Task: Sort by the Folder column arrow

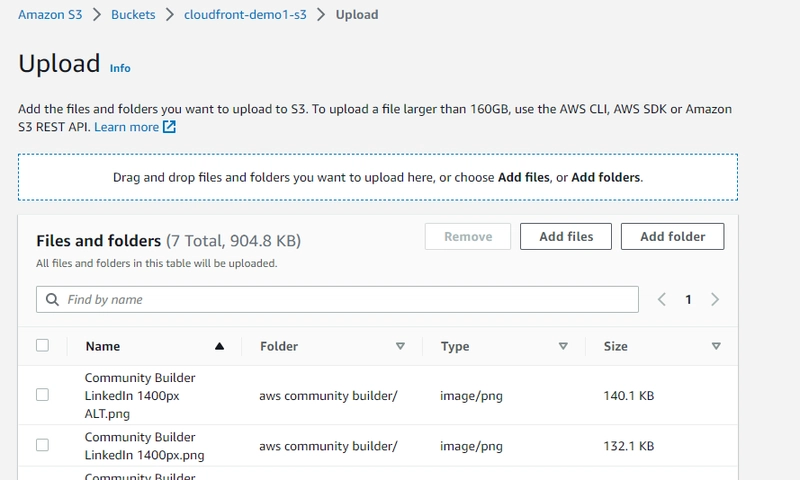Action: pos(401,346)
